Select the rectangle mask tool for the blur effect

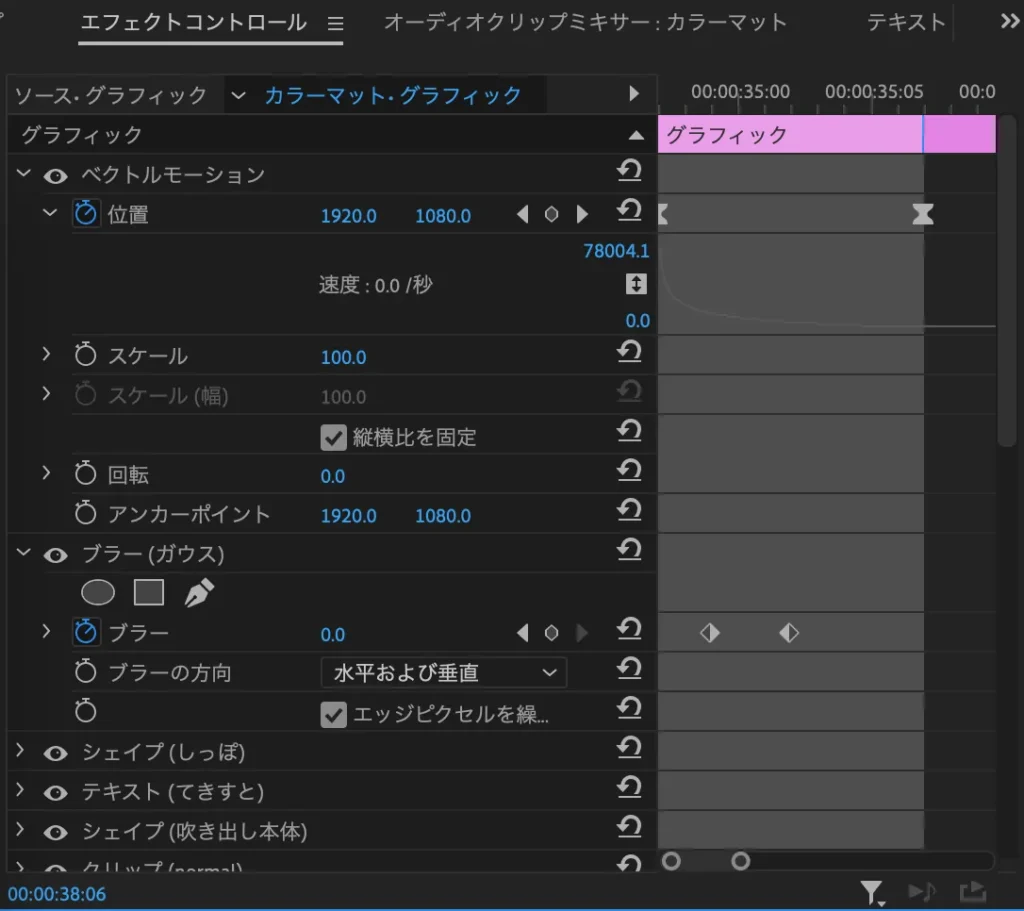pos(147,592)
